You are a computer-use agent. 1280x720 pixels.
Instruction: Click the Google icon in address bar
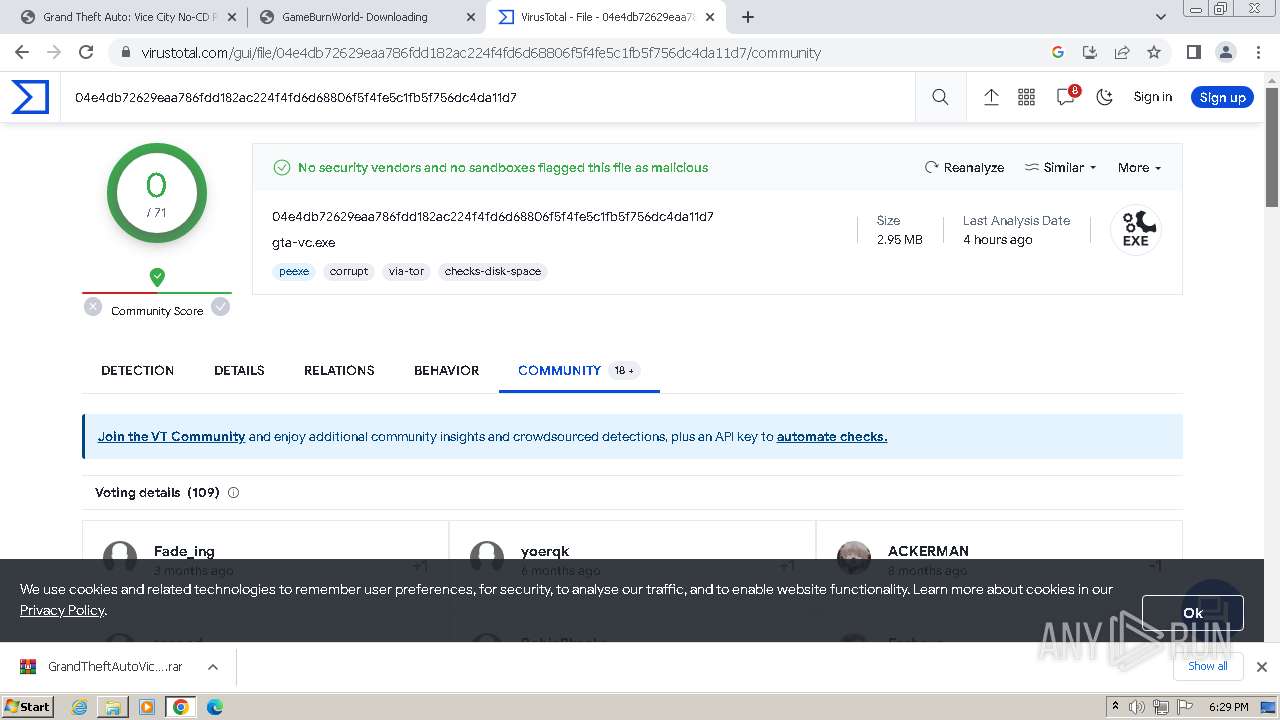[x=1058, y=52]
